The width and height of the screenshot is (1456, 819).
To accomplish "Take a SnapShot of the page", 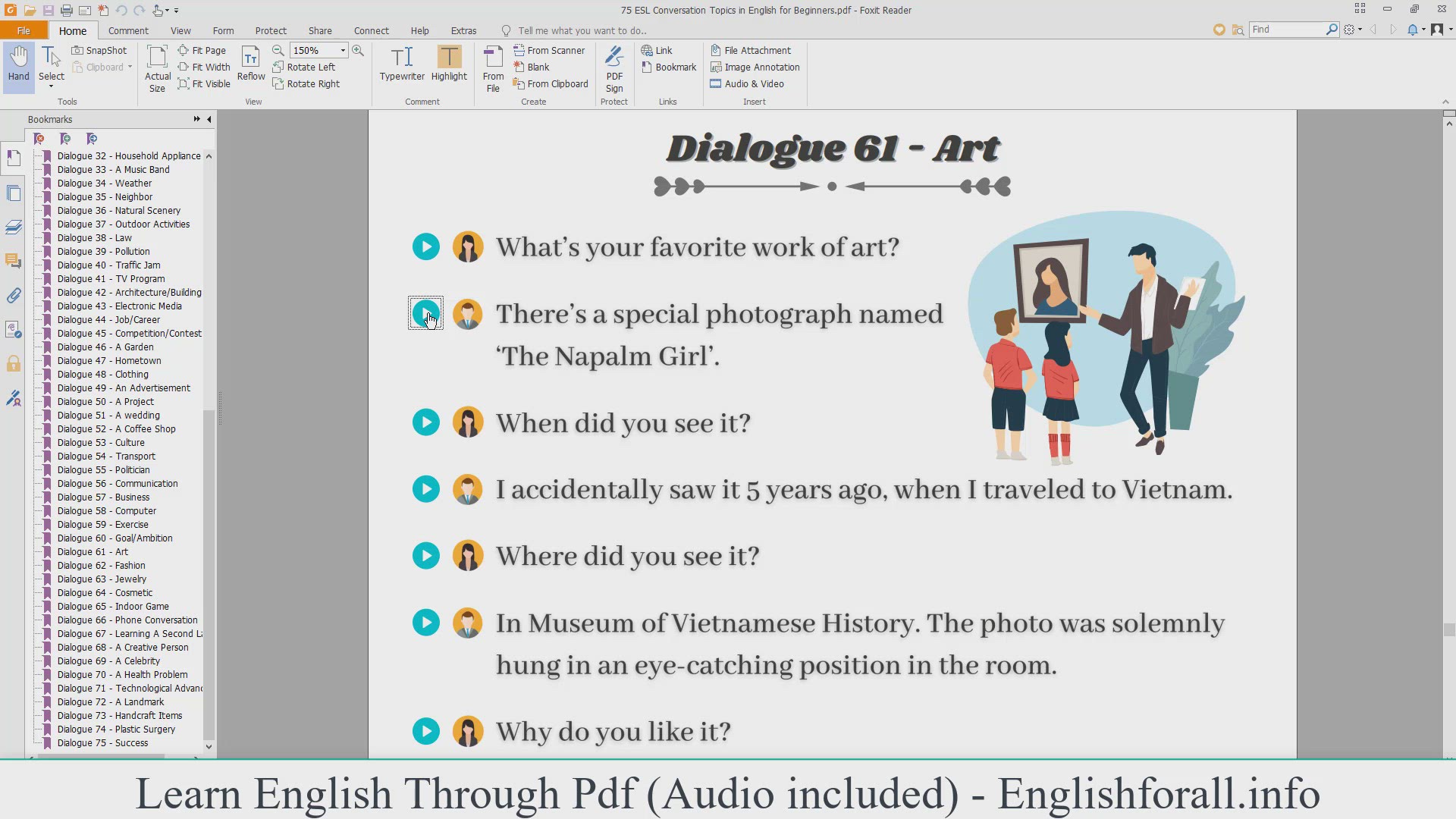I will [99, 50].
